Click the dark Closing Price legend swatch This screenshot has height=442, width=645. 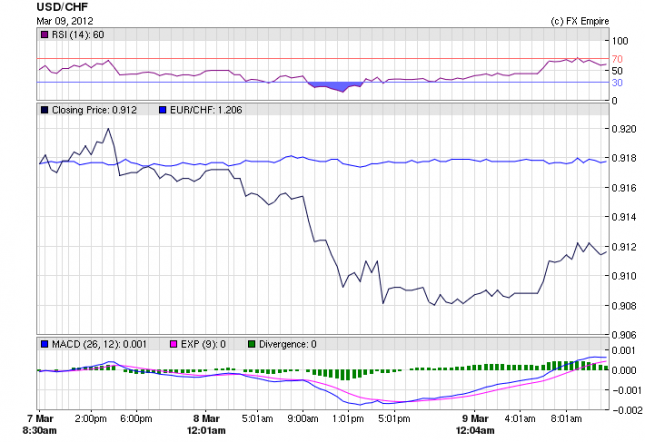(x=44, y=110)
